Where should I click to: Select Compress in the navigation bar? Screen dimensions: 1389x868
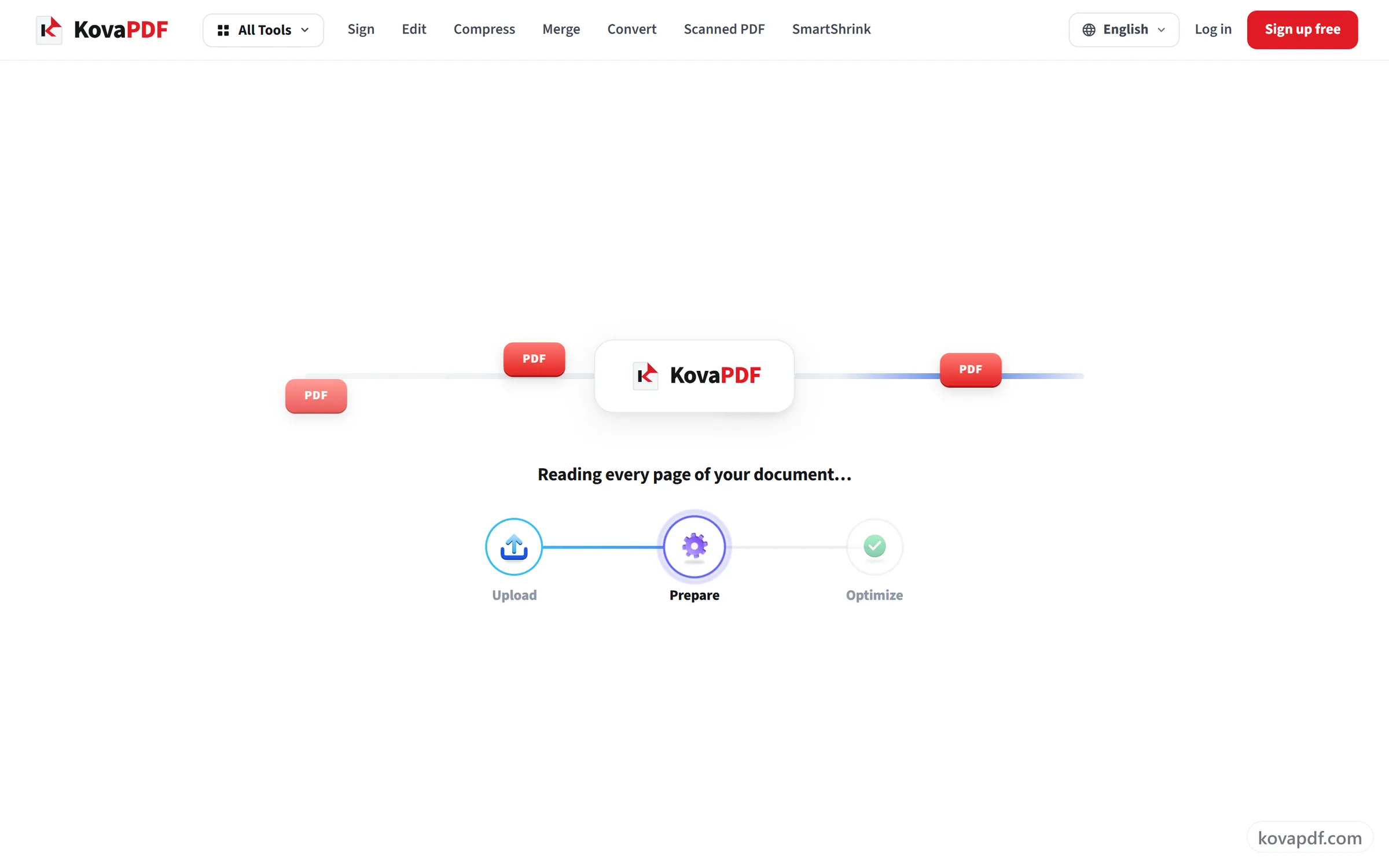[484, 30]
